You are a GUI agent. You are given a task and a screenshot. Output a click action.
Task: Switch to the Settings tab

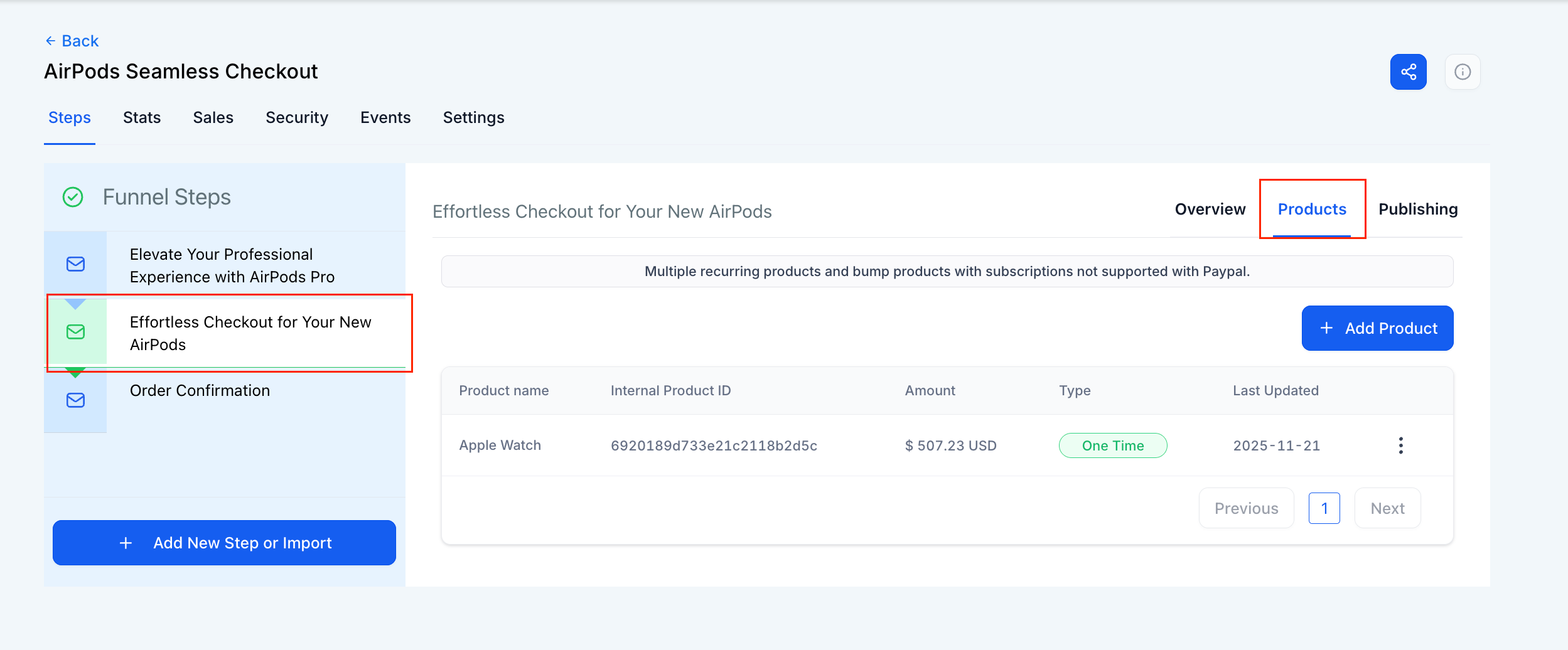(473, 117)
